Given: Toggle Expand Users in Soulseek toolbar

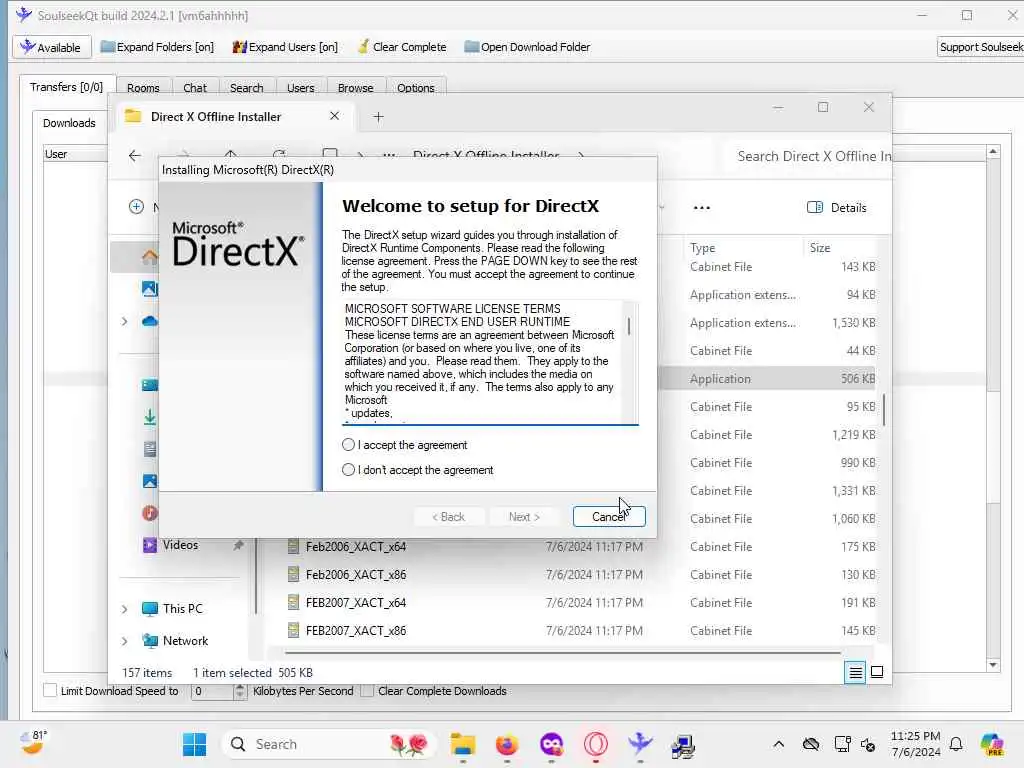Looking at the screenshot, I should (x=285, y=47).
